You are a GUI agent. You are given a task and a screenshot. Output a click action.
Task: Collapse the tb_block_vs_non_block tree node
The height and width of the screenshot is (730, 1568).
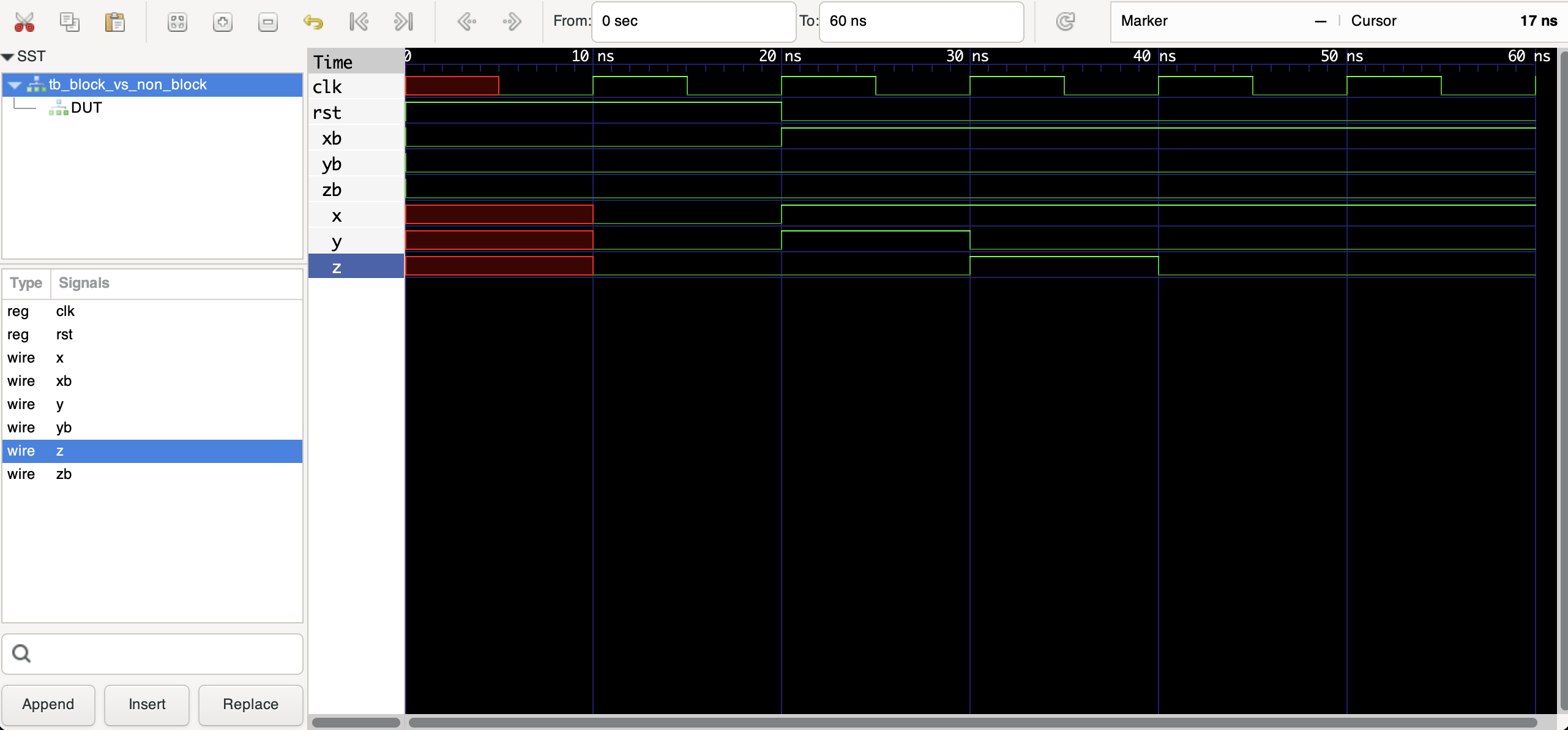15,85
